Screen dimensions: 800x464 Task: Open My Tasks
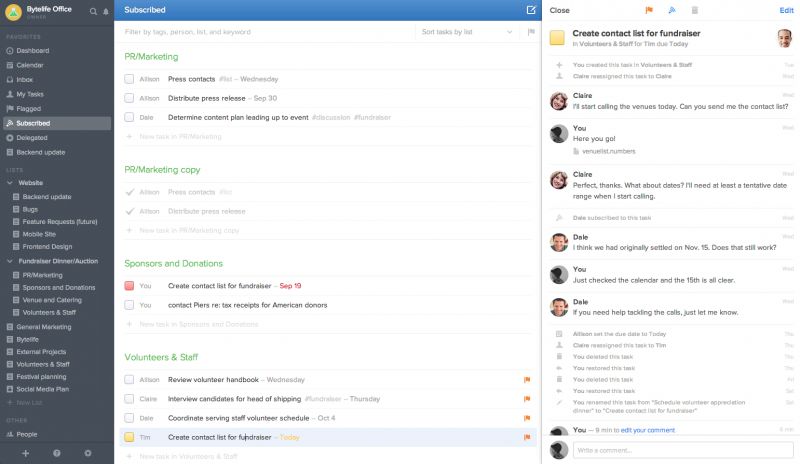click(30, 94)
